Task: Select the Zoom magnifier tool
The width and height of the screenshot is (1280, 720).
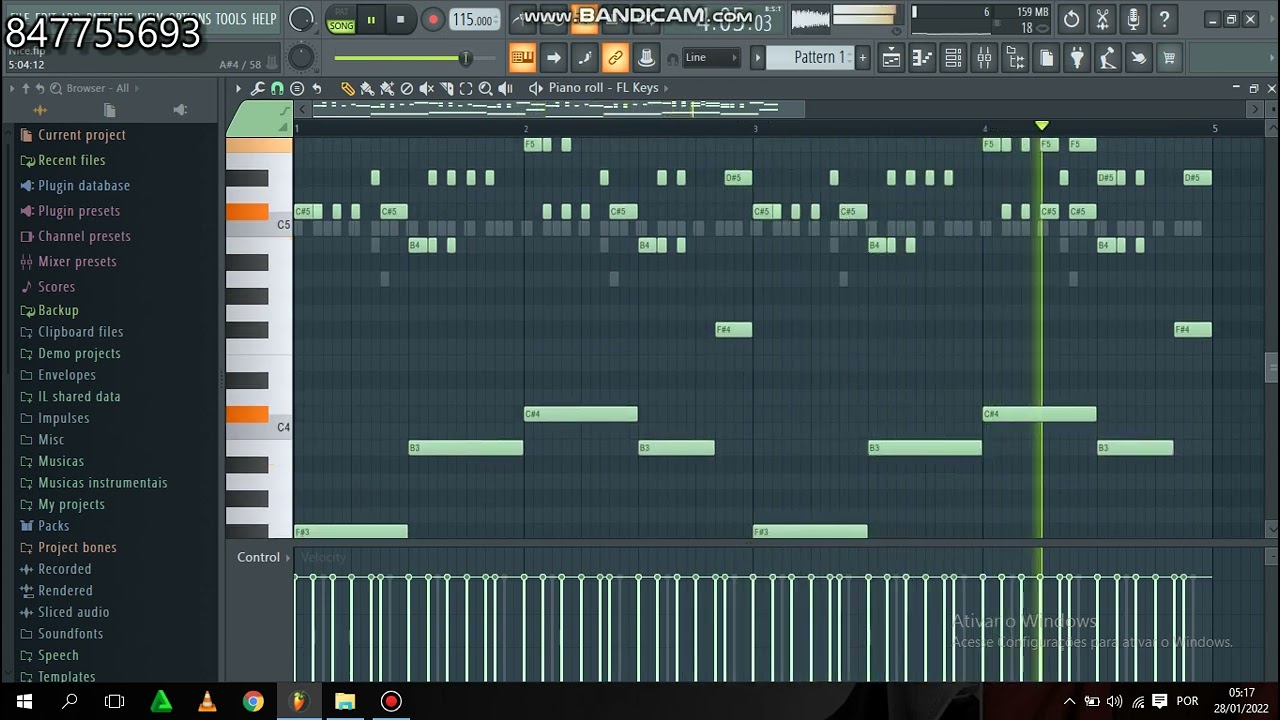Action: 486,88
